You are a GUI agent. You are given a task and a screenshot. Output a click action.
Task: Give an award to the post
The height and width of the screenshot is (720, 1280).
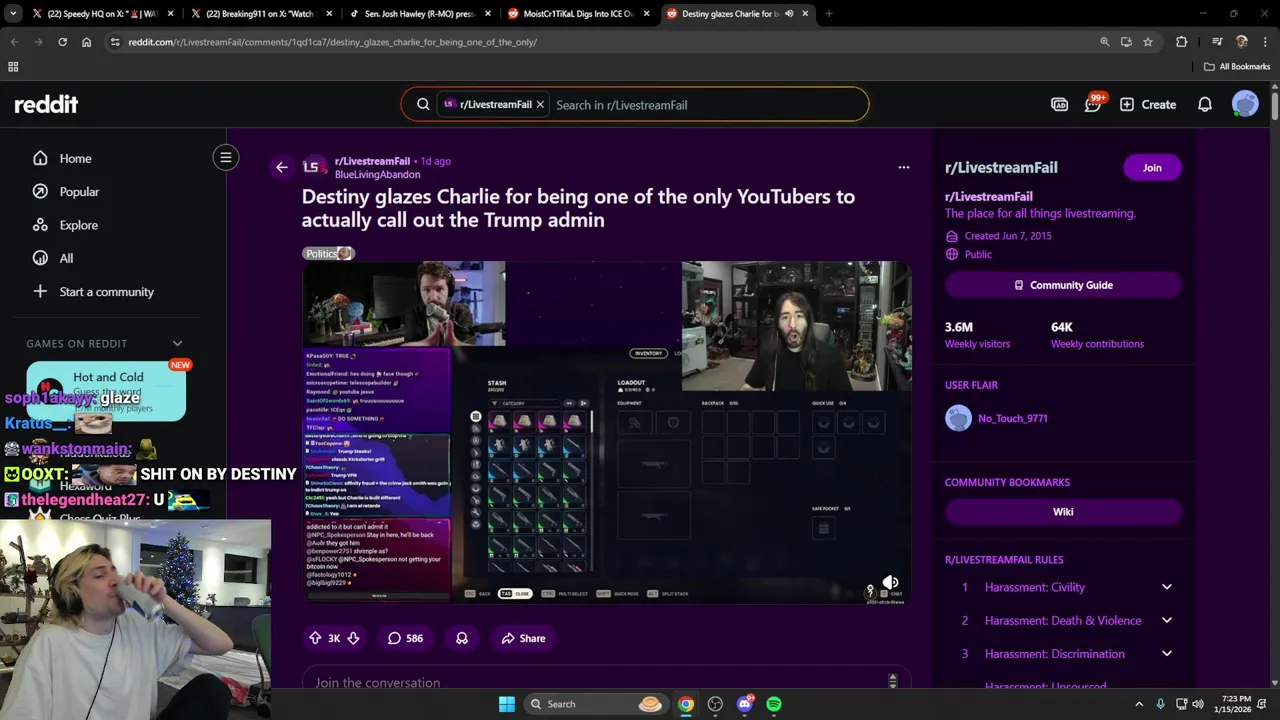point(462,638)
